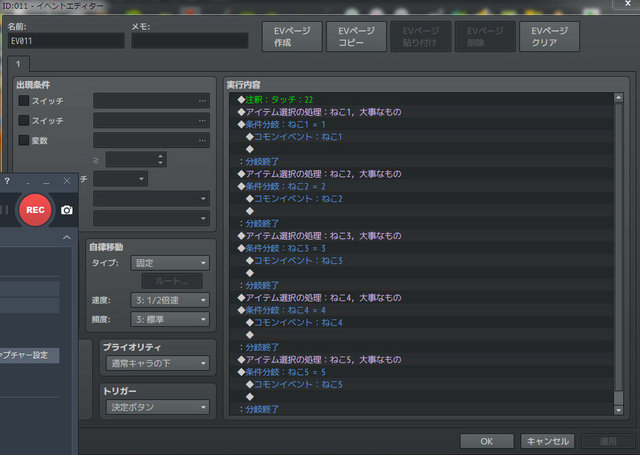Open the first switch selector ellipsis field
Screen dimensions: 640x455
pyautogui.click(x=151, y=101)
